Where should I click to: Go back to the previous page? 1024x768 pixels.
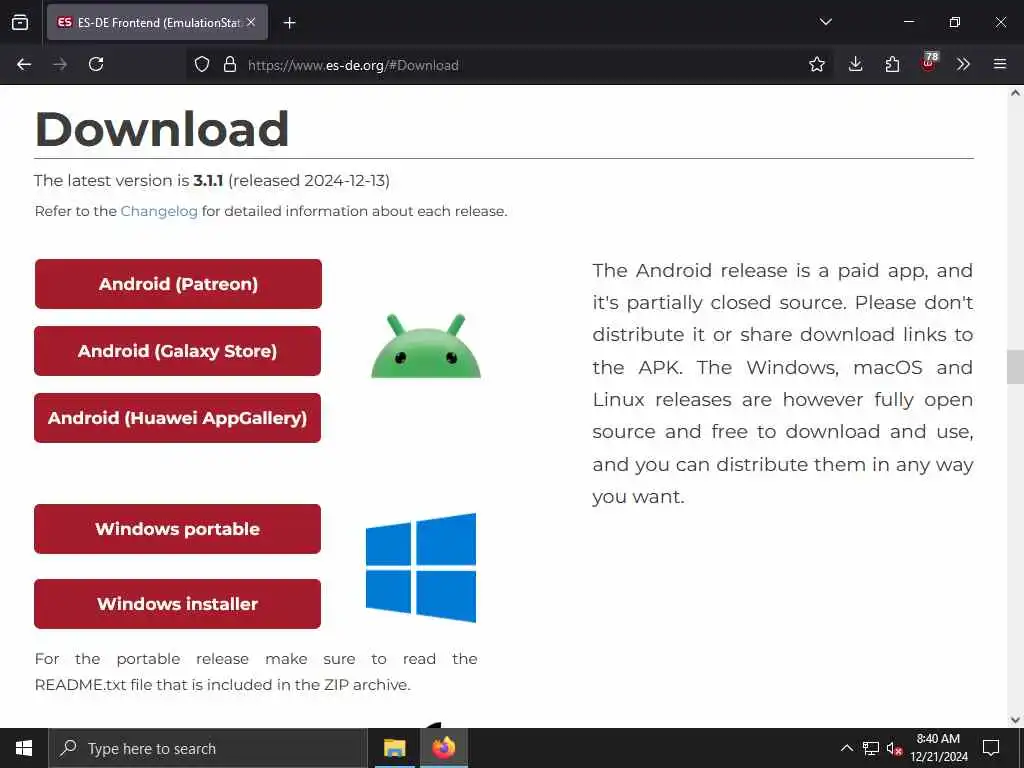click(x=24, y=64)
